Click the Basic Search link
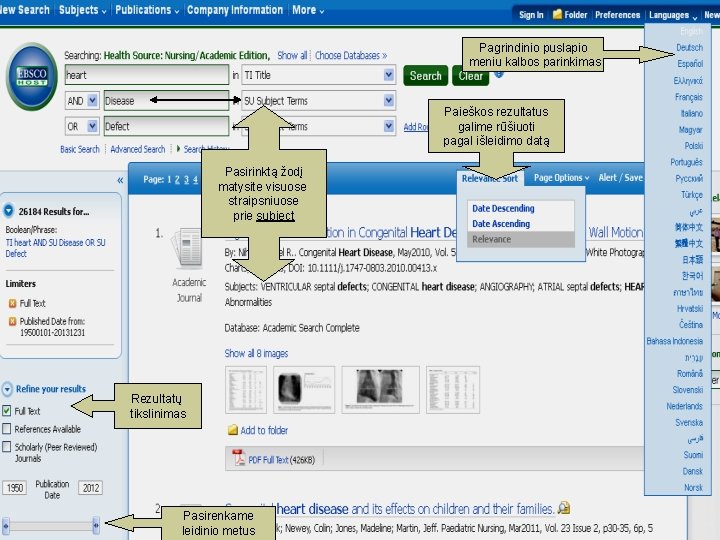Image resolution: width=720 pixels, height=540 pixels. pyautogui.click(x=79, y=149)
